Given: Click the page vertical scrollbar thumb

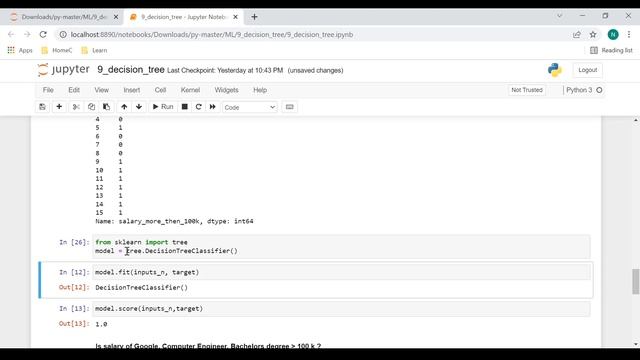Looking at the screenshot, I should tap(636, 281).
